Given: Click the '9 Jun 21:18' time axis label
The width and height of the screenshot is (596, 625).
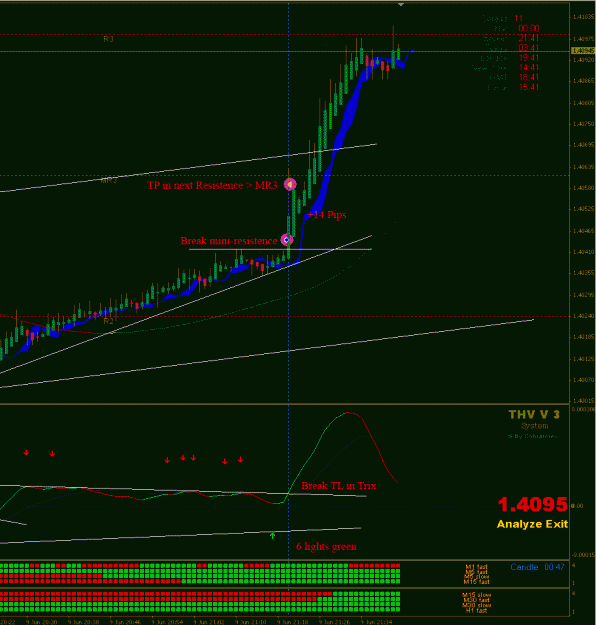Looking at the screenshot, I should click(x=293, y=622).
